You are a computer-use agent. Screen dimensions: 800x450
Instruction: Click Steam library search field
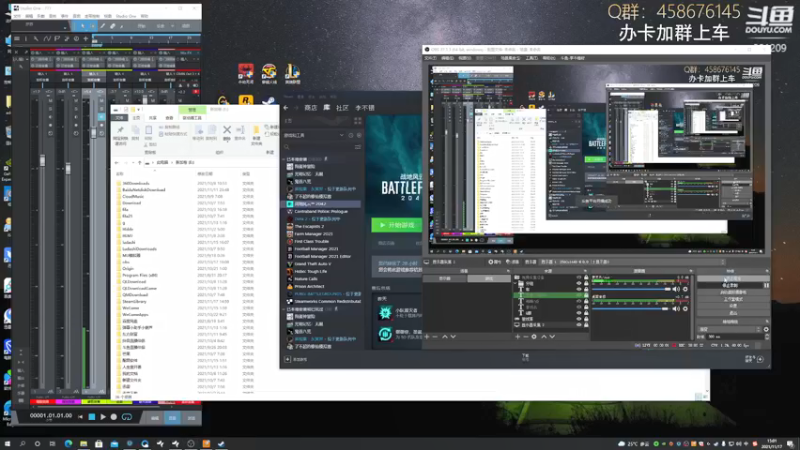(318, 147)
